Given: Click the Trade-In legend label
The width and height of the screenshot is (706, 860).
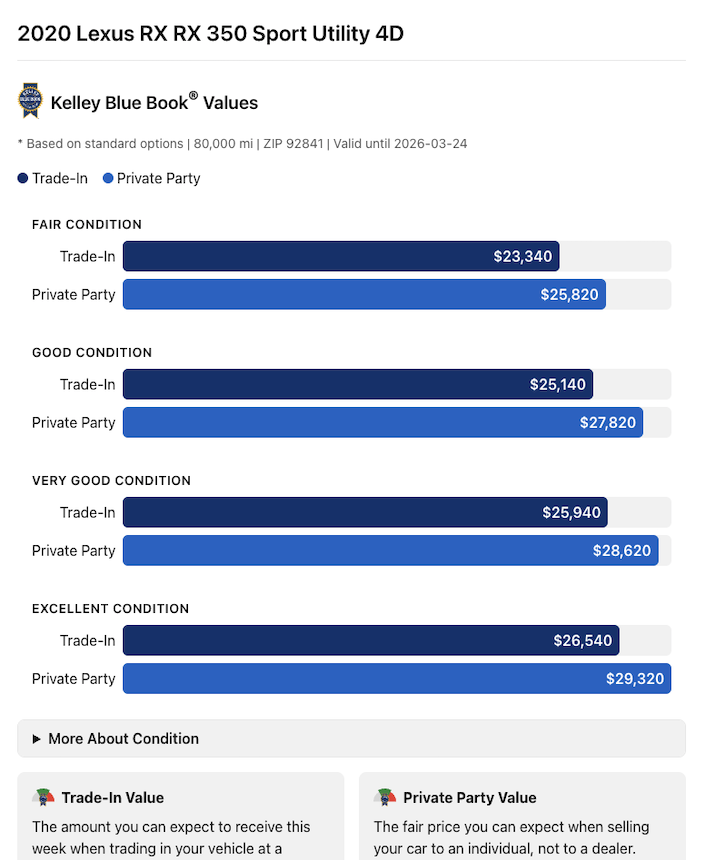Looking at the screenshot, I should coord(60,179).
